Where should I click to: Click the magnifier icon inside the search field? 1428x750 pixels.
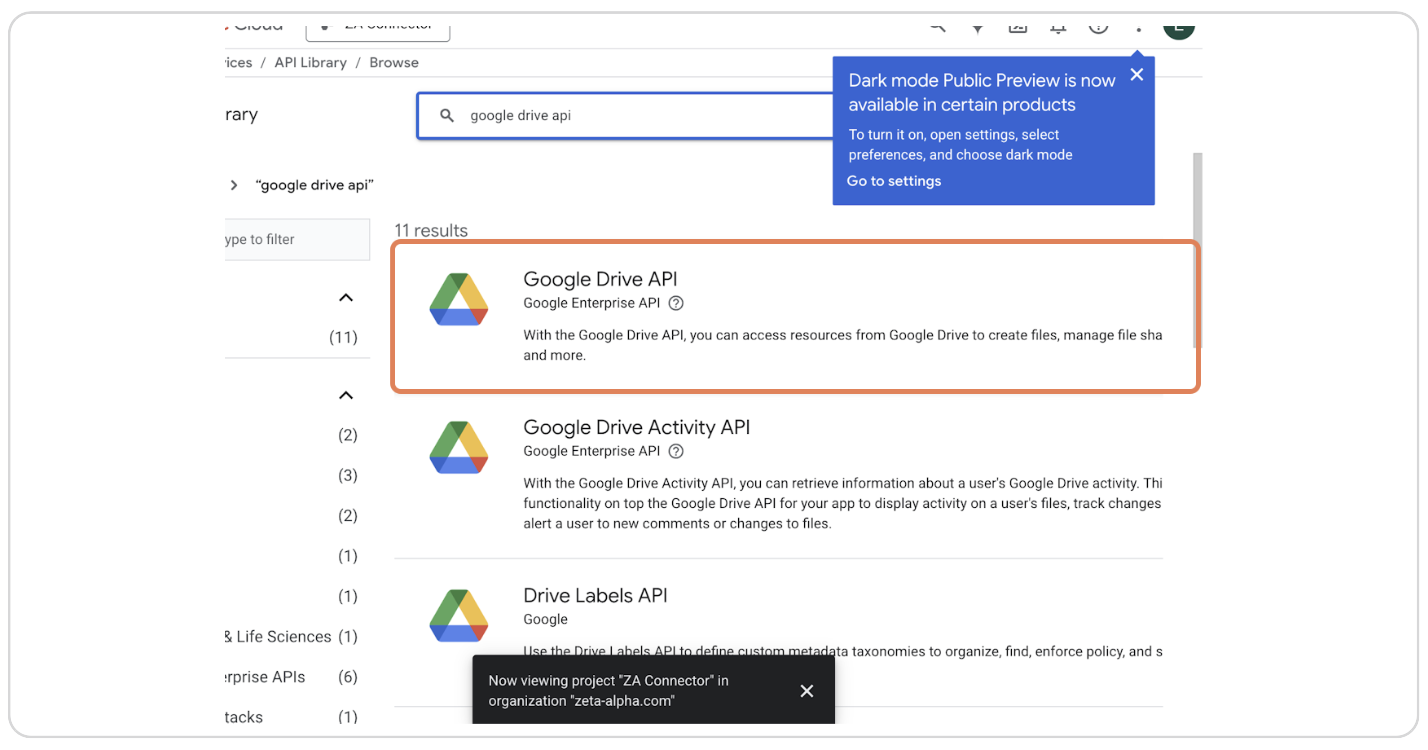pyautogui.click(x=447, y=115)
